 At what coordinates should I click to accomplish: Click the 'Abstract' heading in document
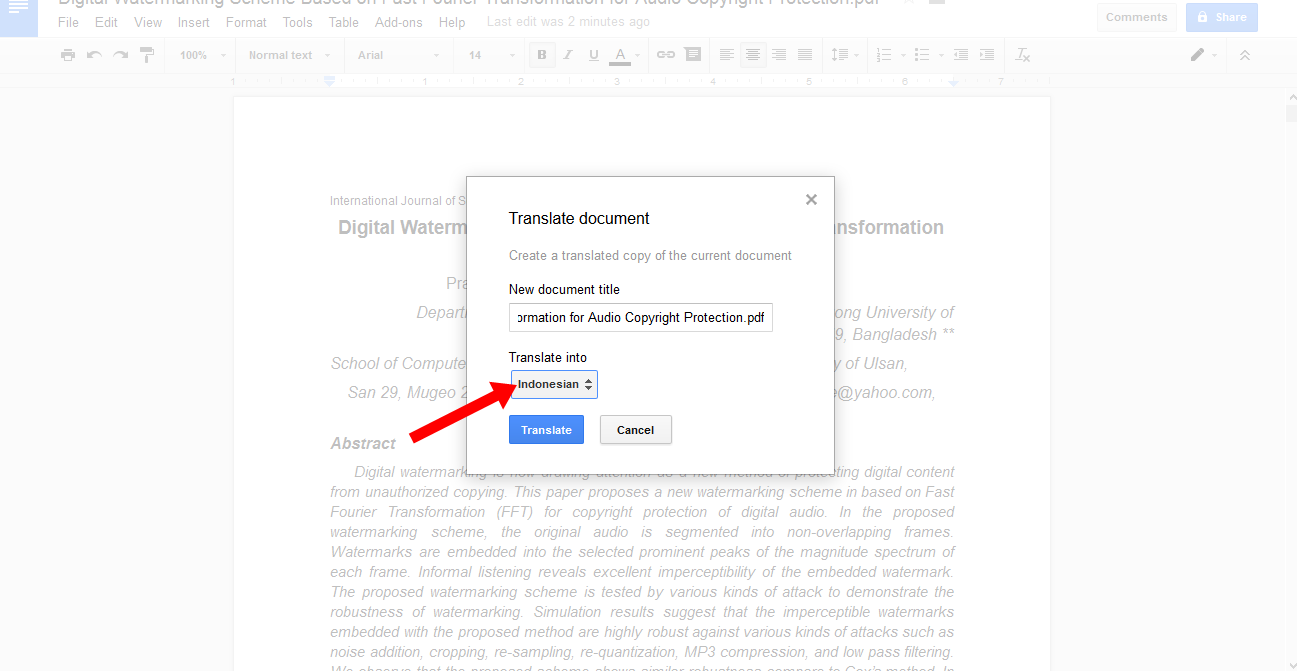tap(364, 443)
